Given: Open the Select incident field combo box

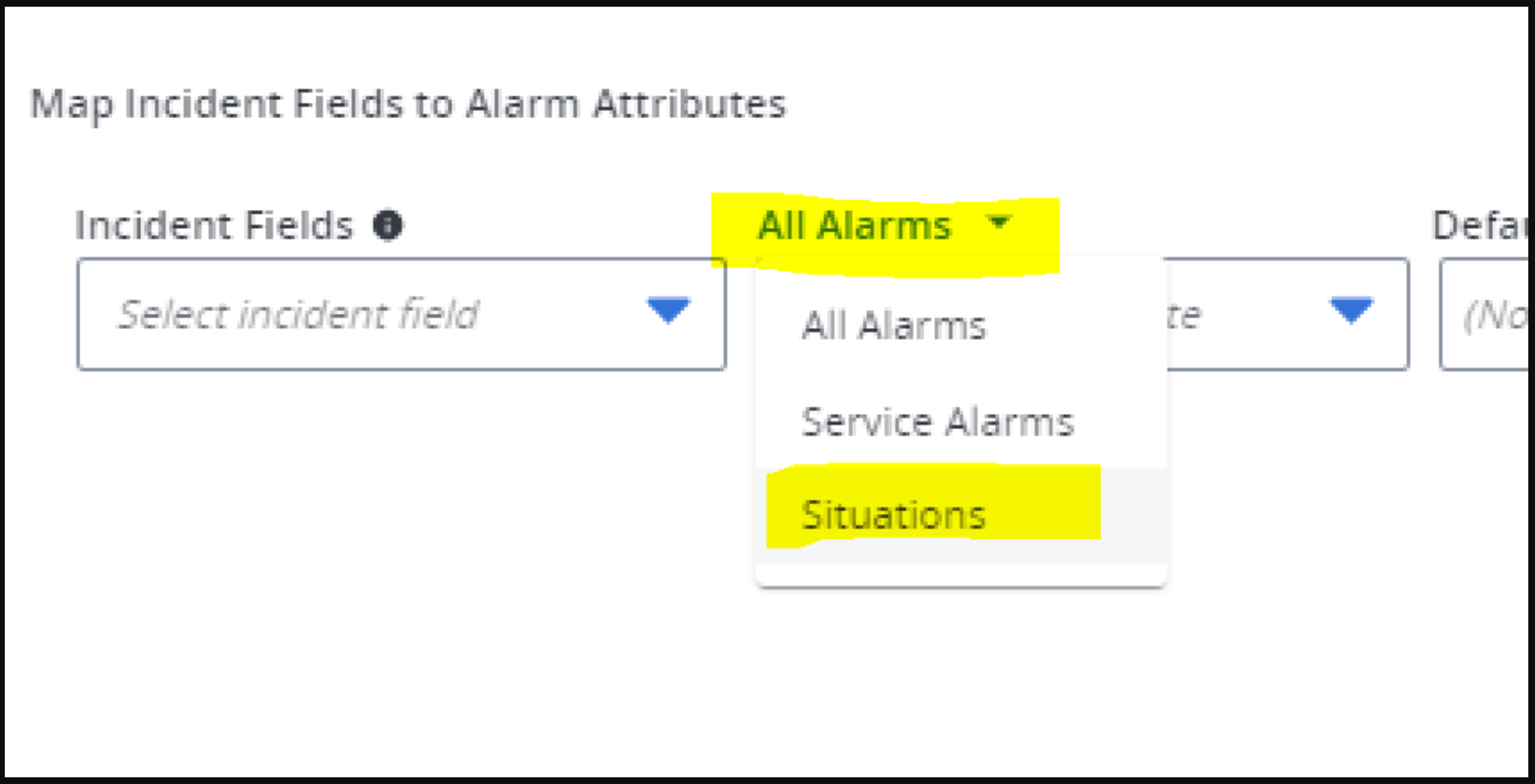Looking at the screenshot, I should coord(401,314).
